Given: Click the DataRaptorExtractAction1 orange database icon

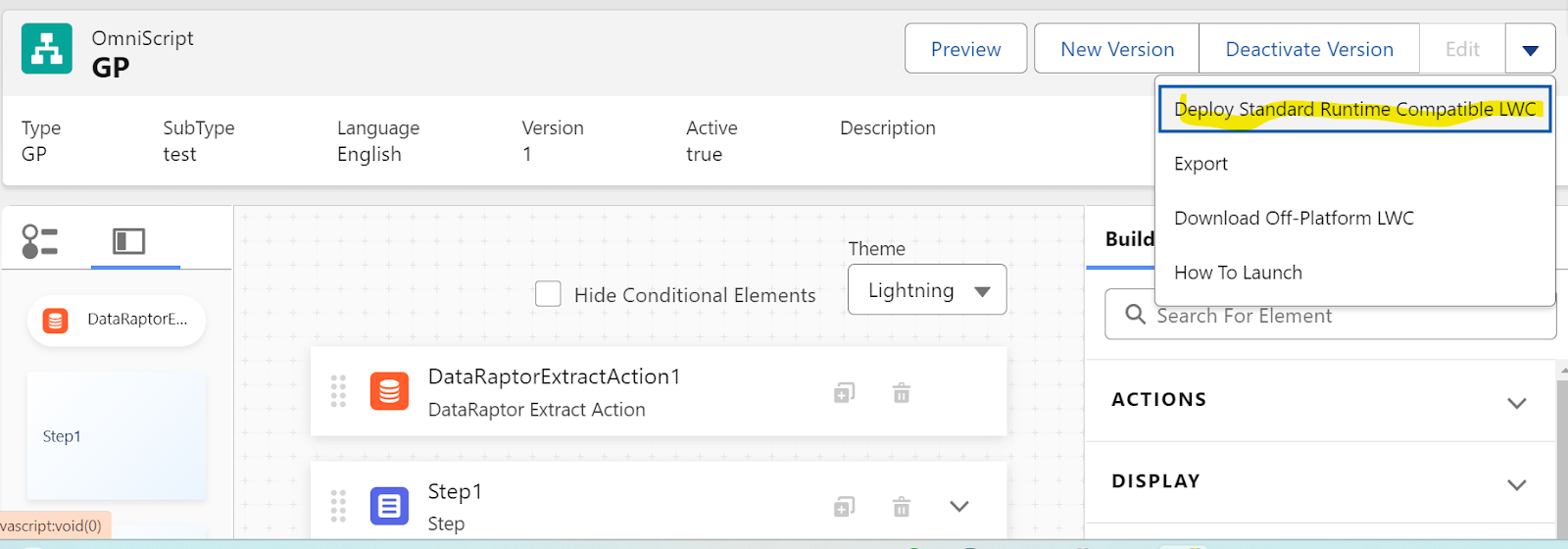Looking at the screenshot, I should (389, 391).
